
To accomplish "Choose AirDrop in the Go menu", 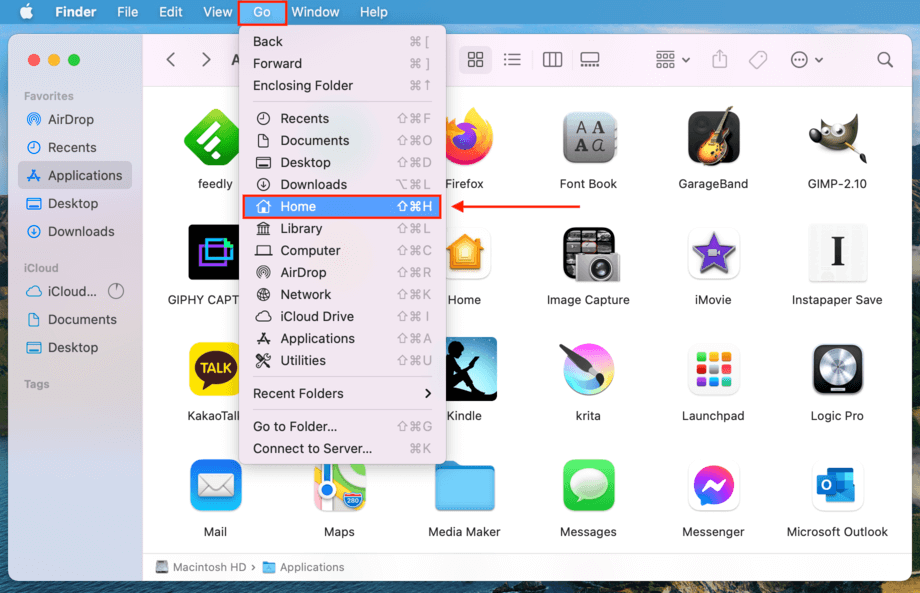I will tap(342, 273).
